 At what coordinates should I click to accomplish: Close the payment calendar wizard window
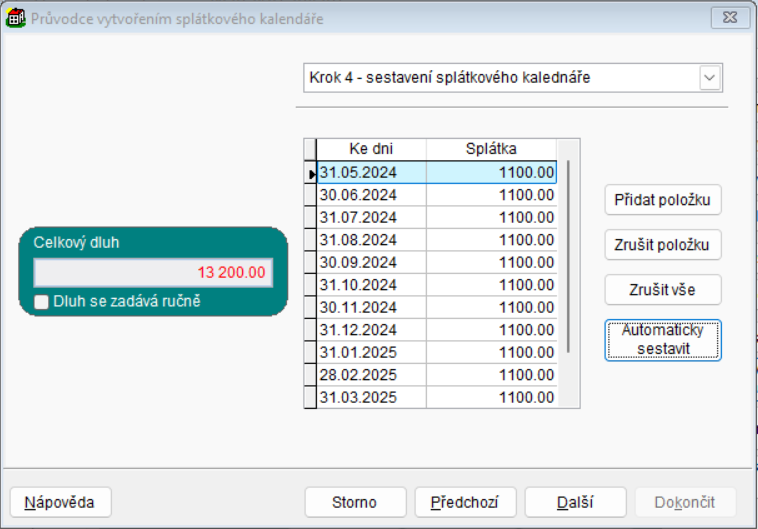point(730,18)
